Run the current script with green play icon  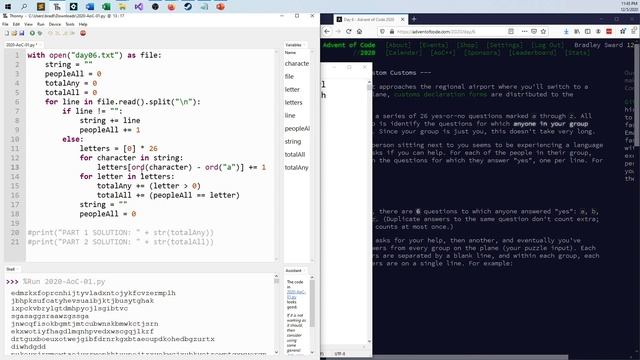coord(32,33)
